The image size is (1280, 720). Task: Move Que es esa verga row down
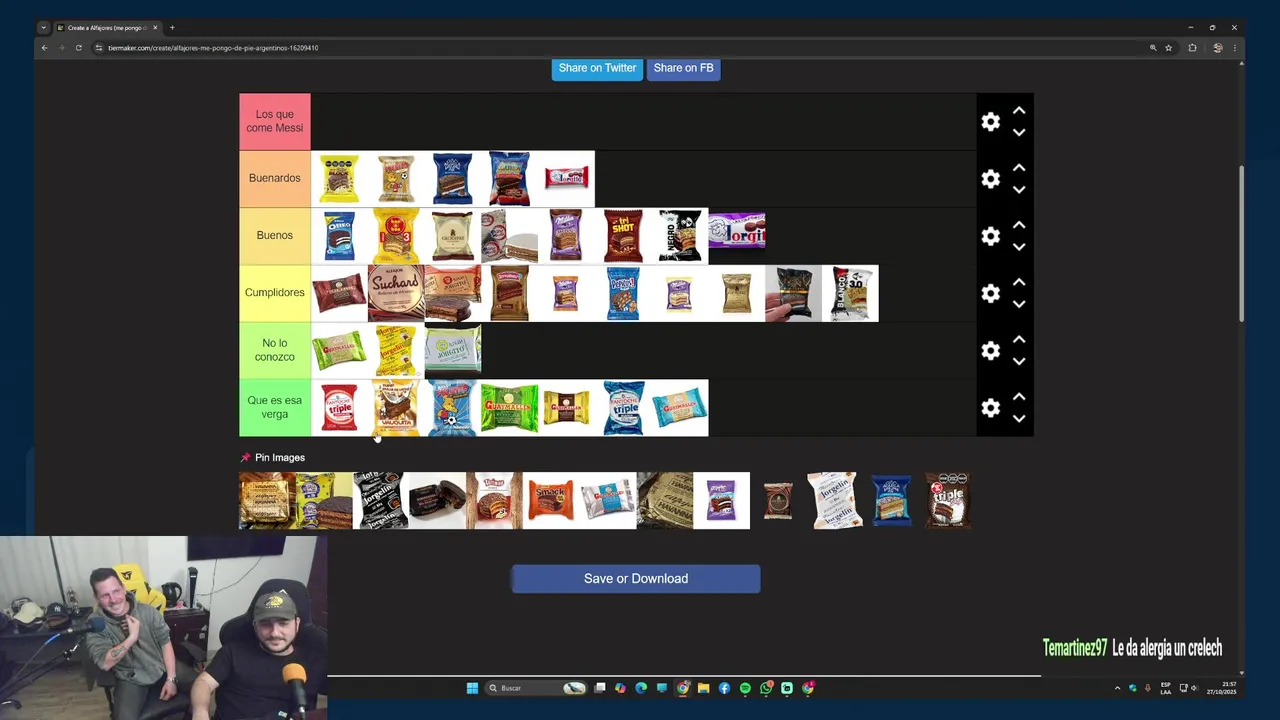1018,418
